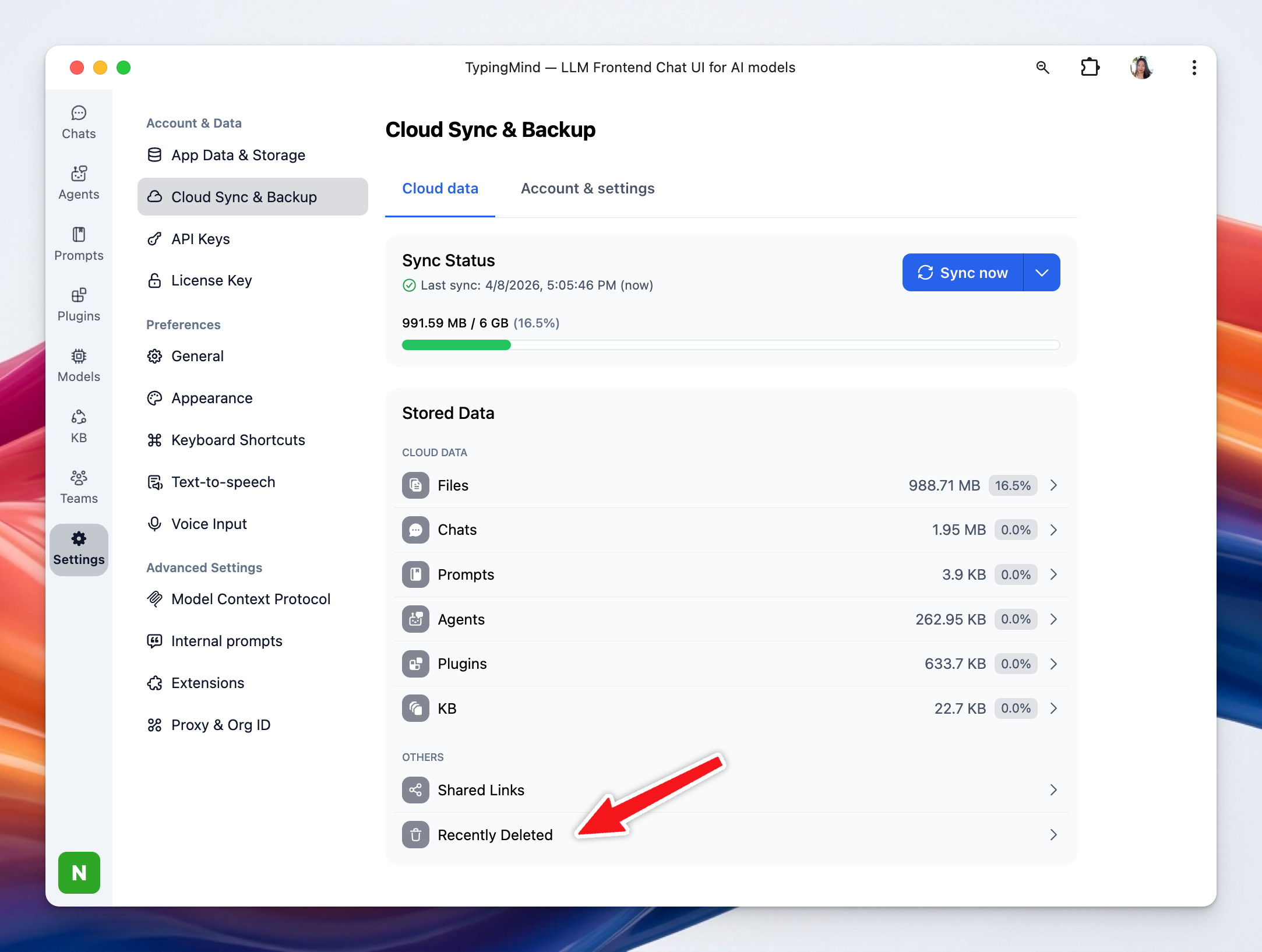Select the API Keys settings menu item
Viewport: 1262px width, 952px height.
(x=200, y=239)
